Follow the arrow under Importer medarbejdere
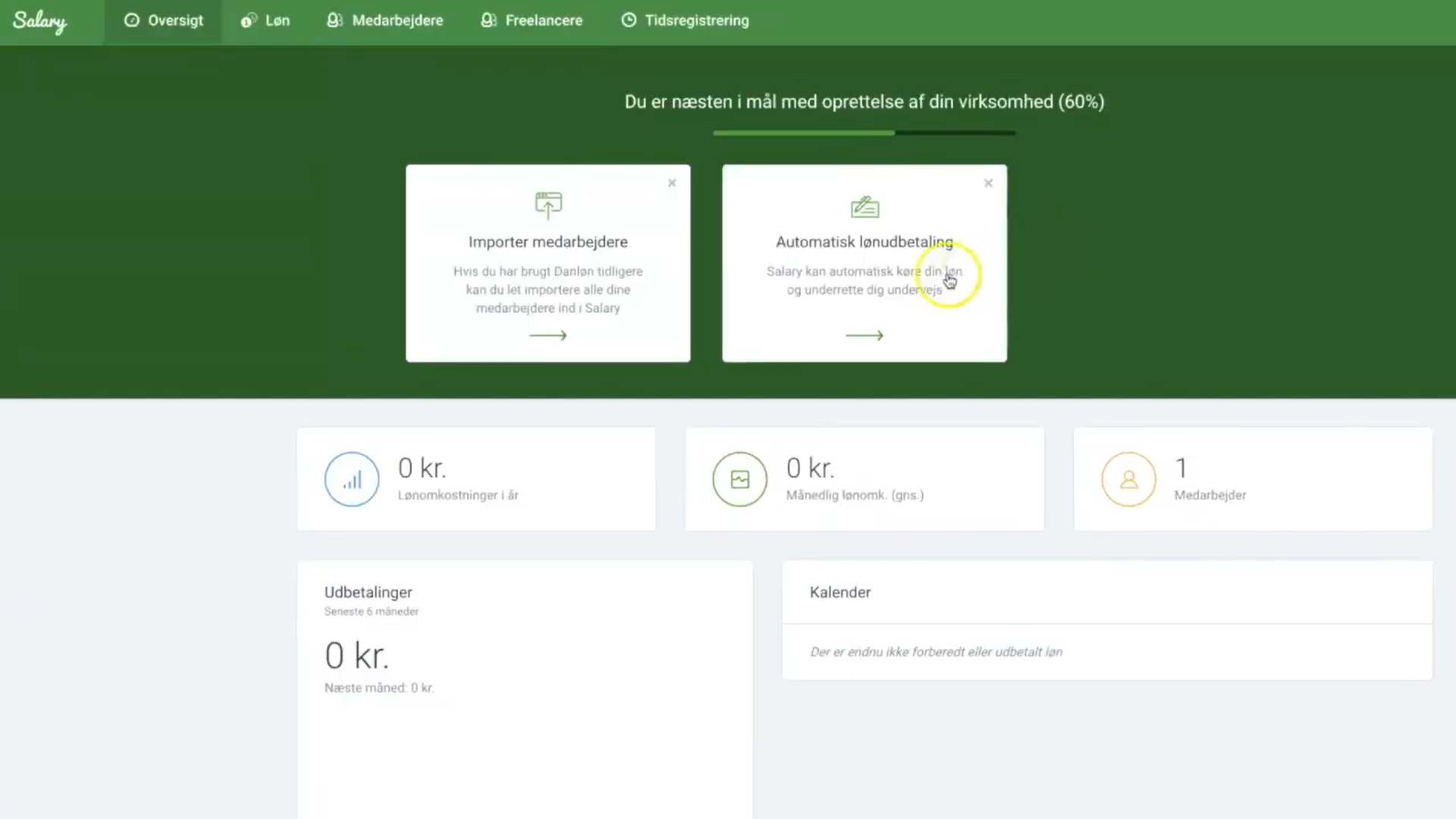This screenshot has height=819, width=1456. [x=548, y=335]
